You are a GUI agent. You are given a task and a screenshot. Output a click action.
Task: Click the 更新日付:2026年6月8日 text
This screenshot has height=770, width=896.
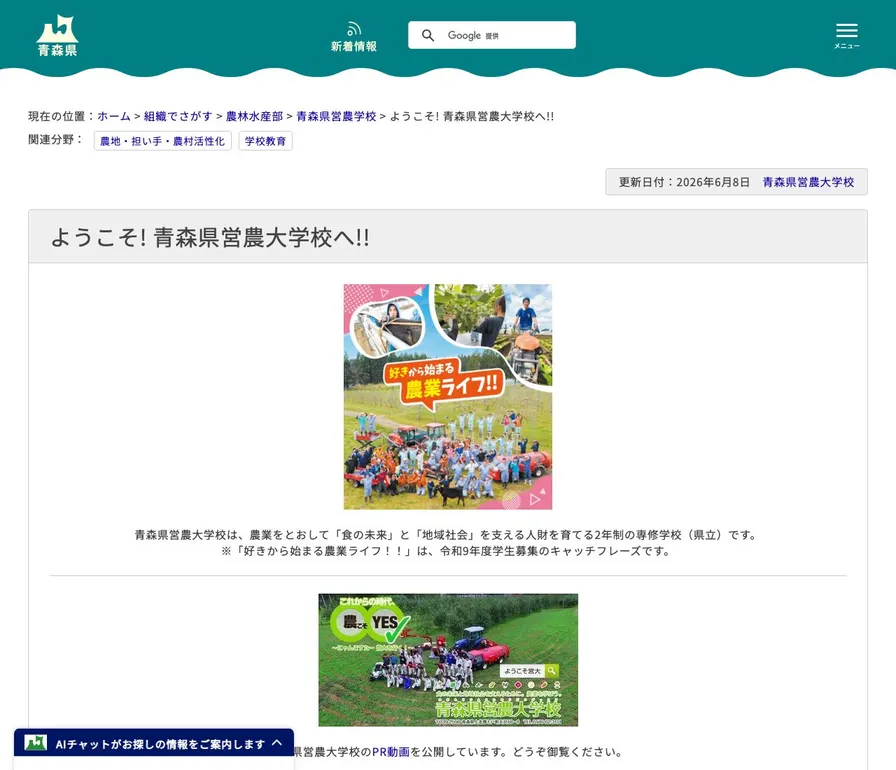coord(684,182)
